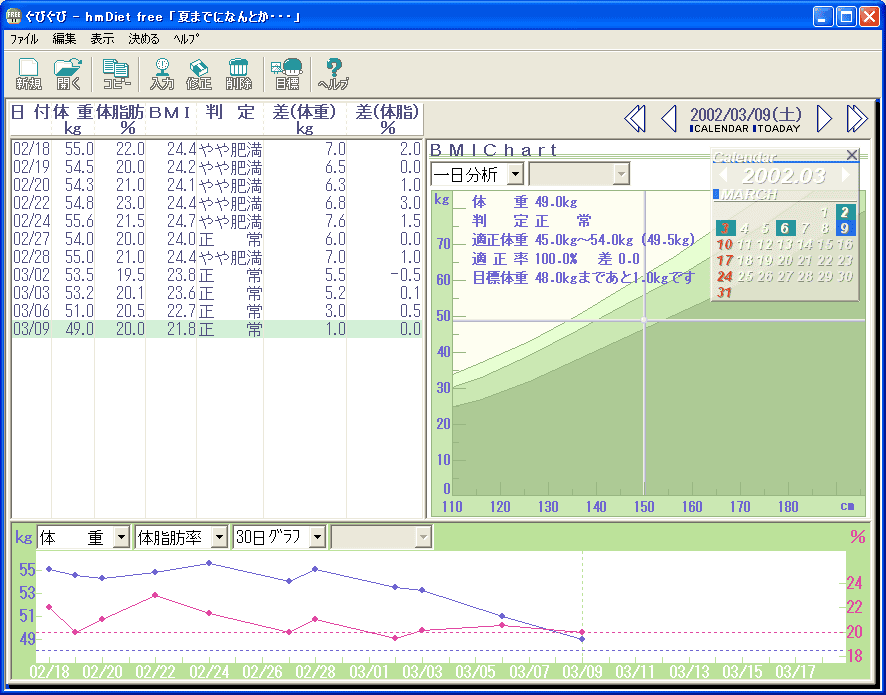
Task: Click the 開く (Open) folder icon
Action: (68, 73)
